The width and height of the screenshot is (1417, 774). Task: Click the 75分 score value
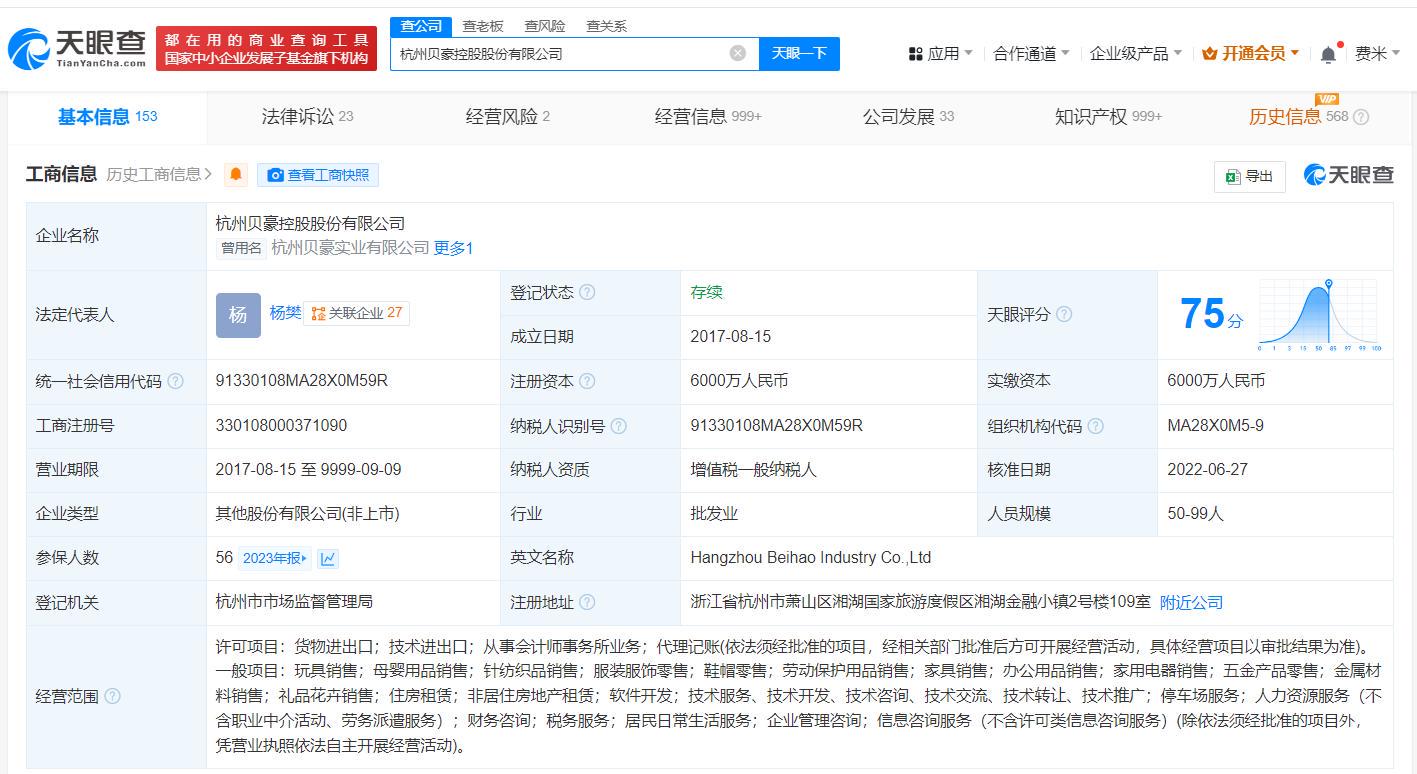[1212, 314]
